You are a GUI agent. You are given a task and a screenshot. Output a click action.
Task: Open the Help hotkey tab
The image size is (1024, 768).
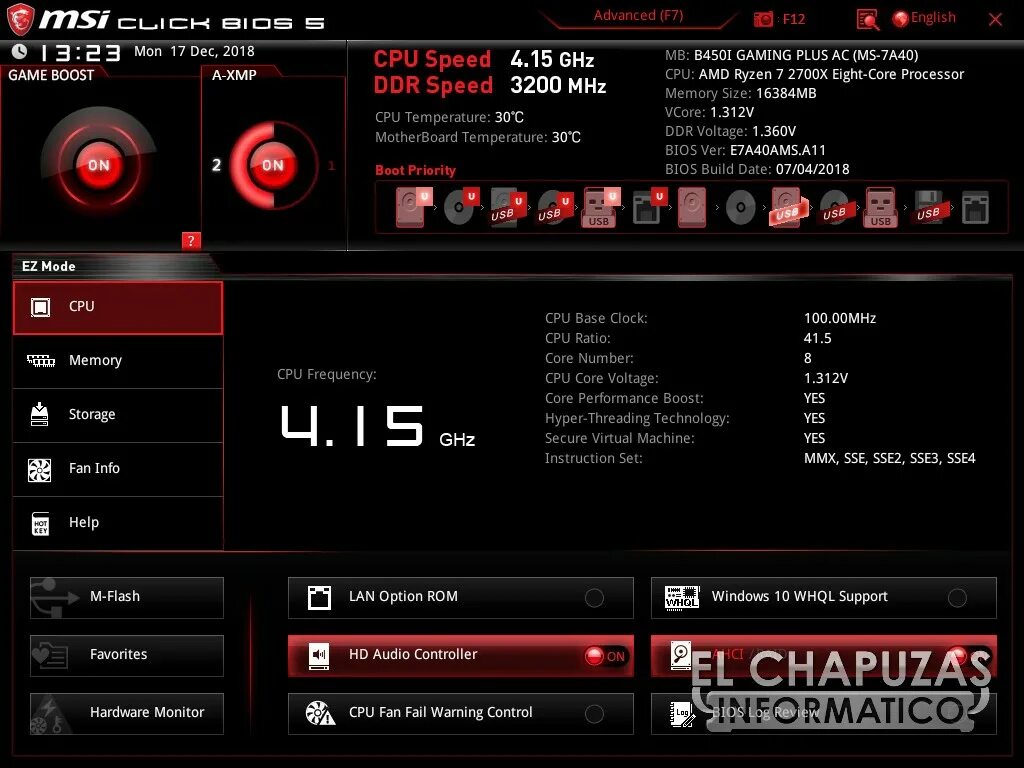click(118, 523)
